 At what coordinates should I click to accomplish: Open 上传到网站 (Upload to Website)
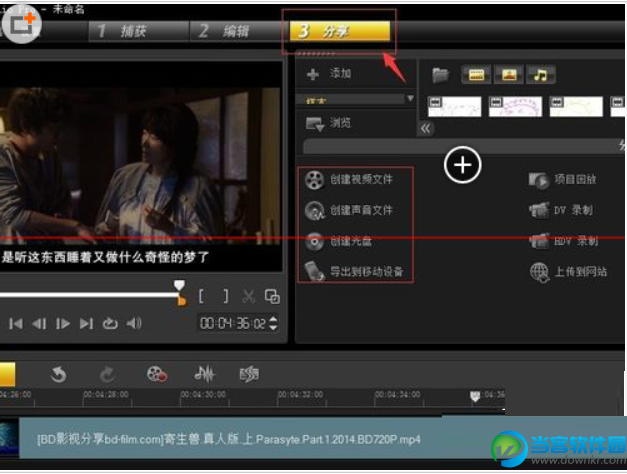point(568,272)
